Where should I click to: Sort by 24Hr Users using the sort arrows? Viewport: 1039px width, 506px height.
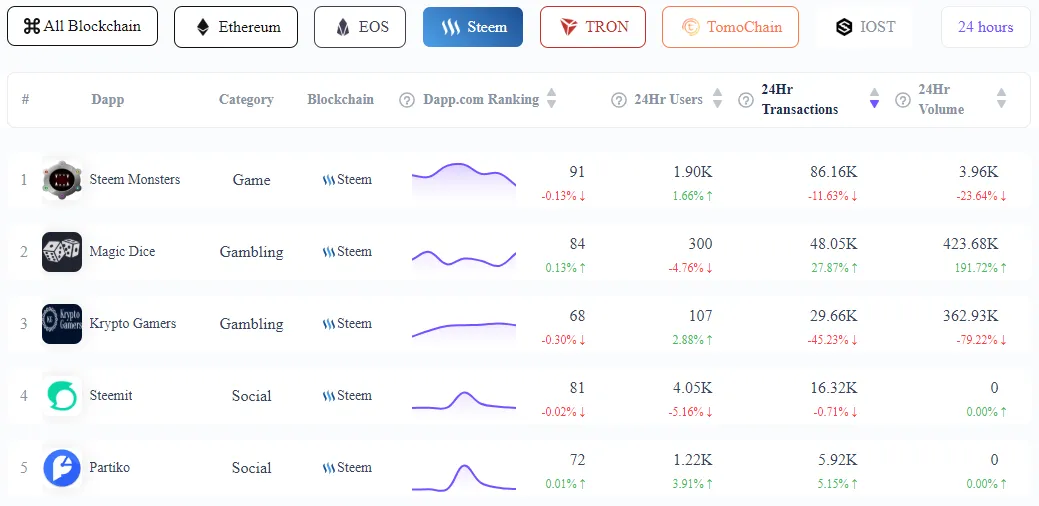click(717, 98)
